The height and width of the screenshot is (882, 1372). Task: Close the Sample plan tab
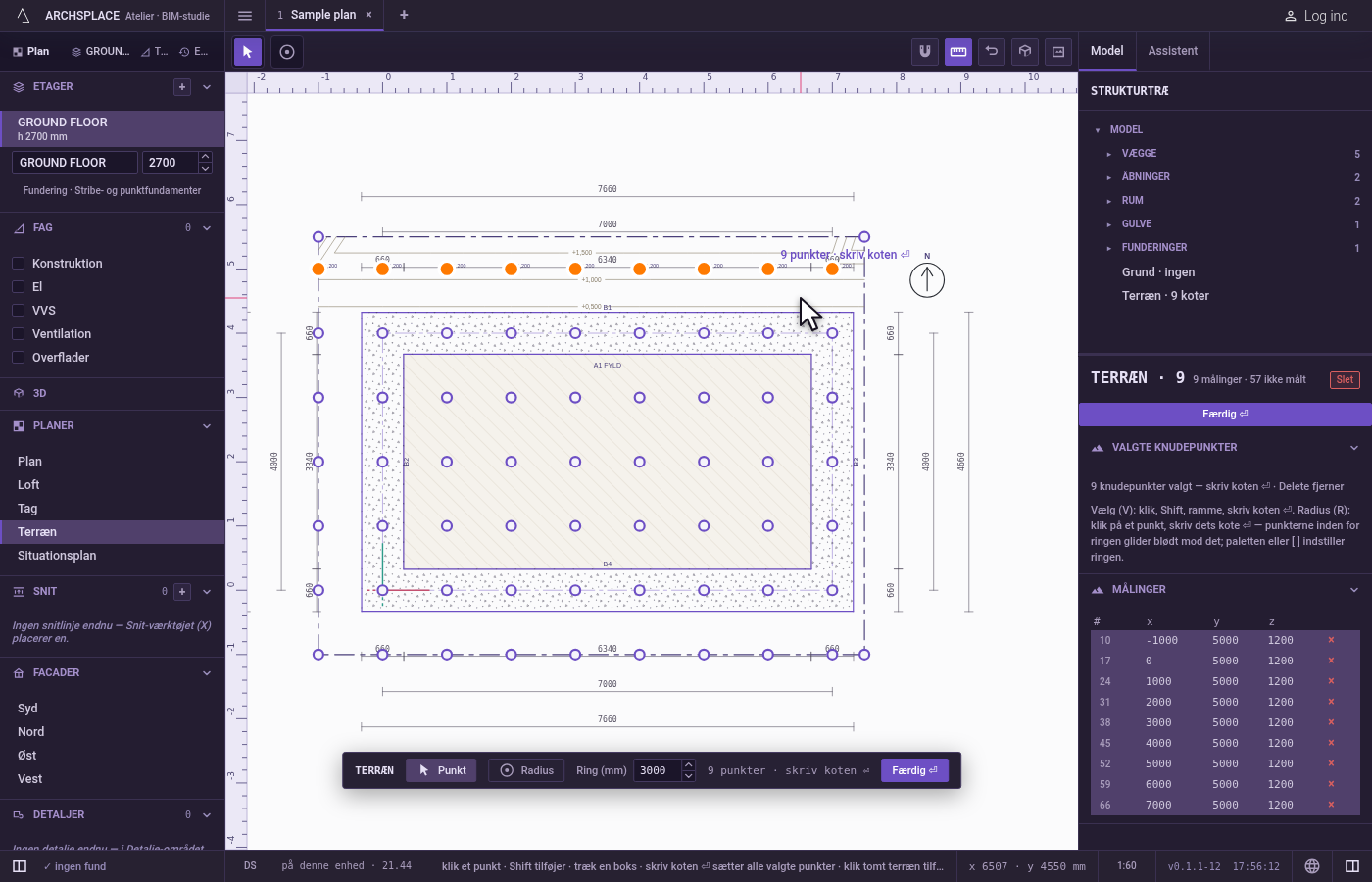(x=368, y=15)
